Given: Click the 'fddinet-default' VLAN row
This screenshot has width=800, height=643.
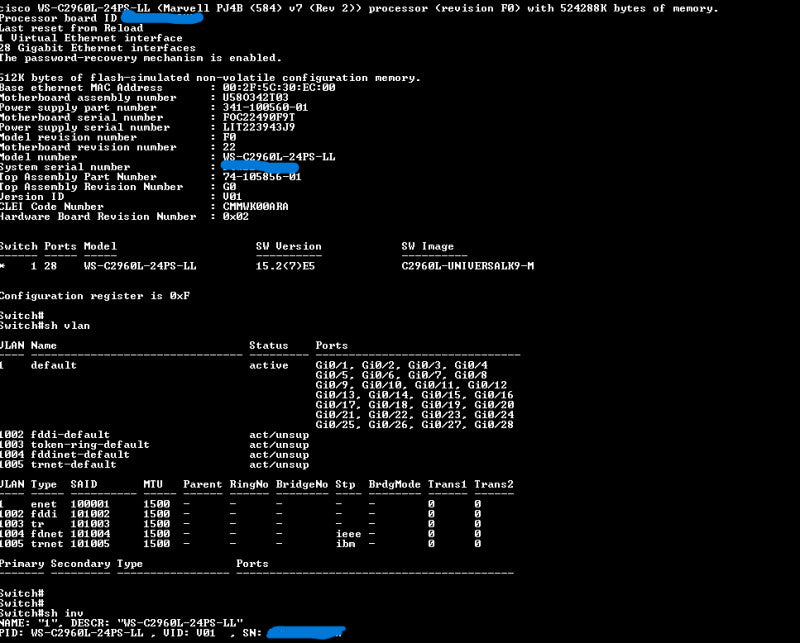Looking at the screenshot, I should click(x=155, y=455).
